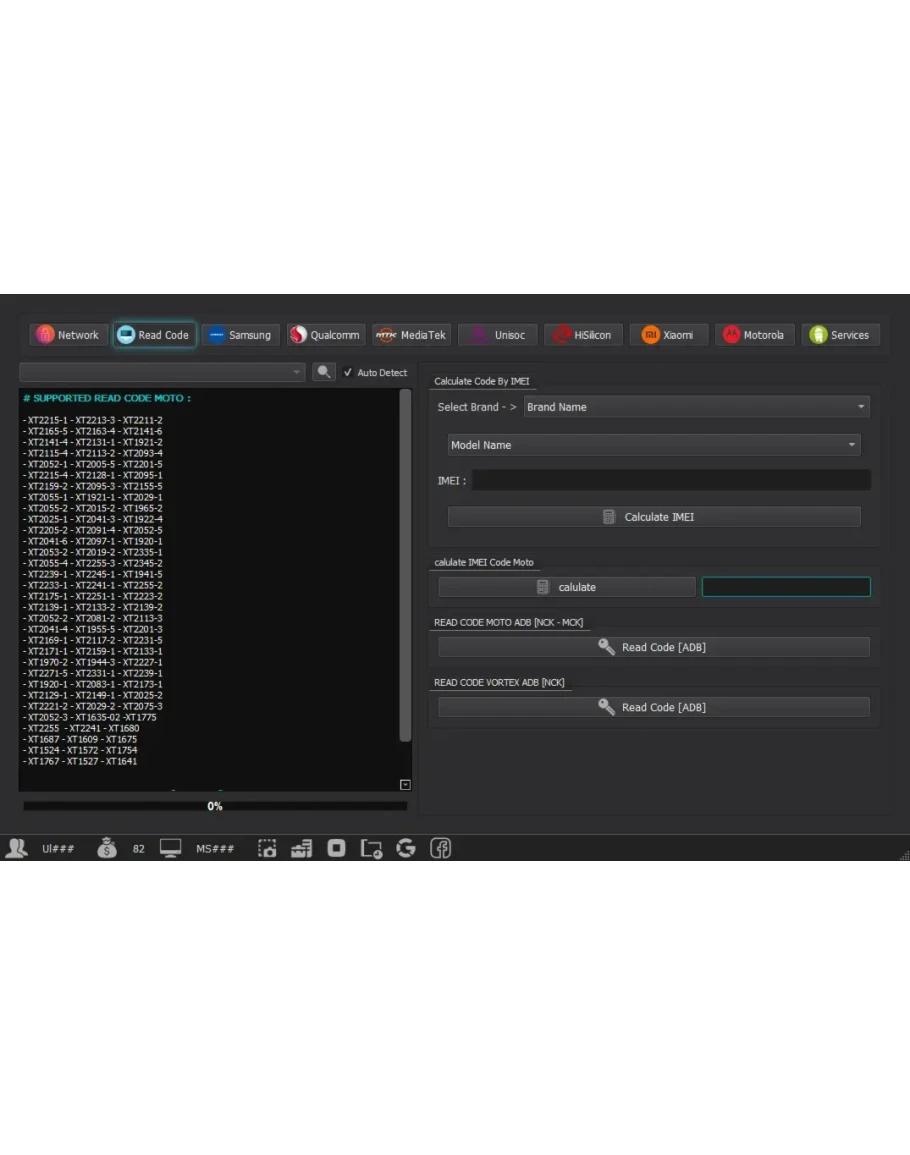
Task: Click the search magnifier icon beside Auto Detect
Action: point(323,372)
